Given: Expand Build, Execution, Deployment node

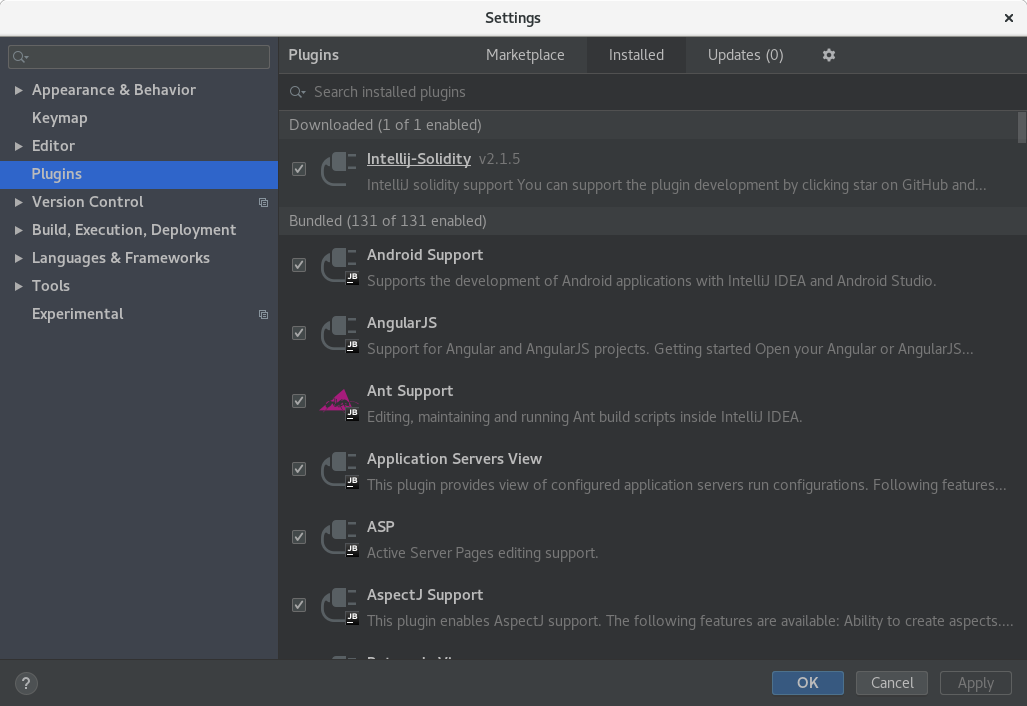Looking at the screenshot, I should point(18,230).
